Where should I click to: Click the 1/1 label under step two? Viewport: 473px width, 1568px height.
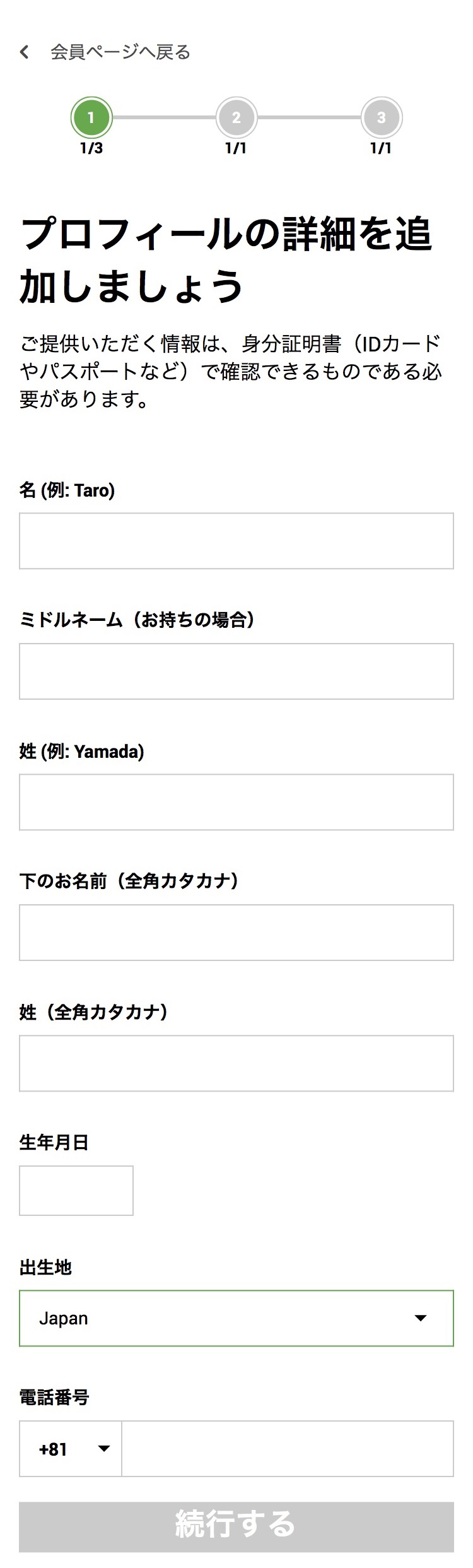(236, 148)
